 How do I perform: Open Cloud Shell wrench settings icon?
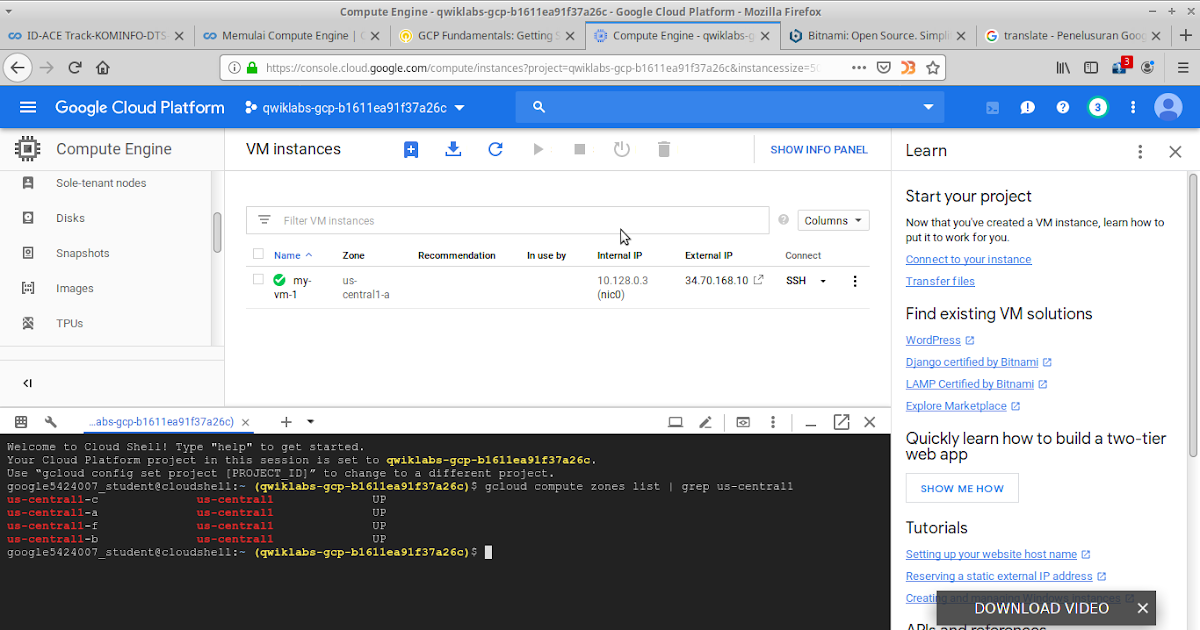[51, 422]
